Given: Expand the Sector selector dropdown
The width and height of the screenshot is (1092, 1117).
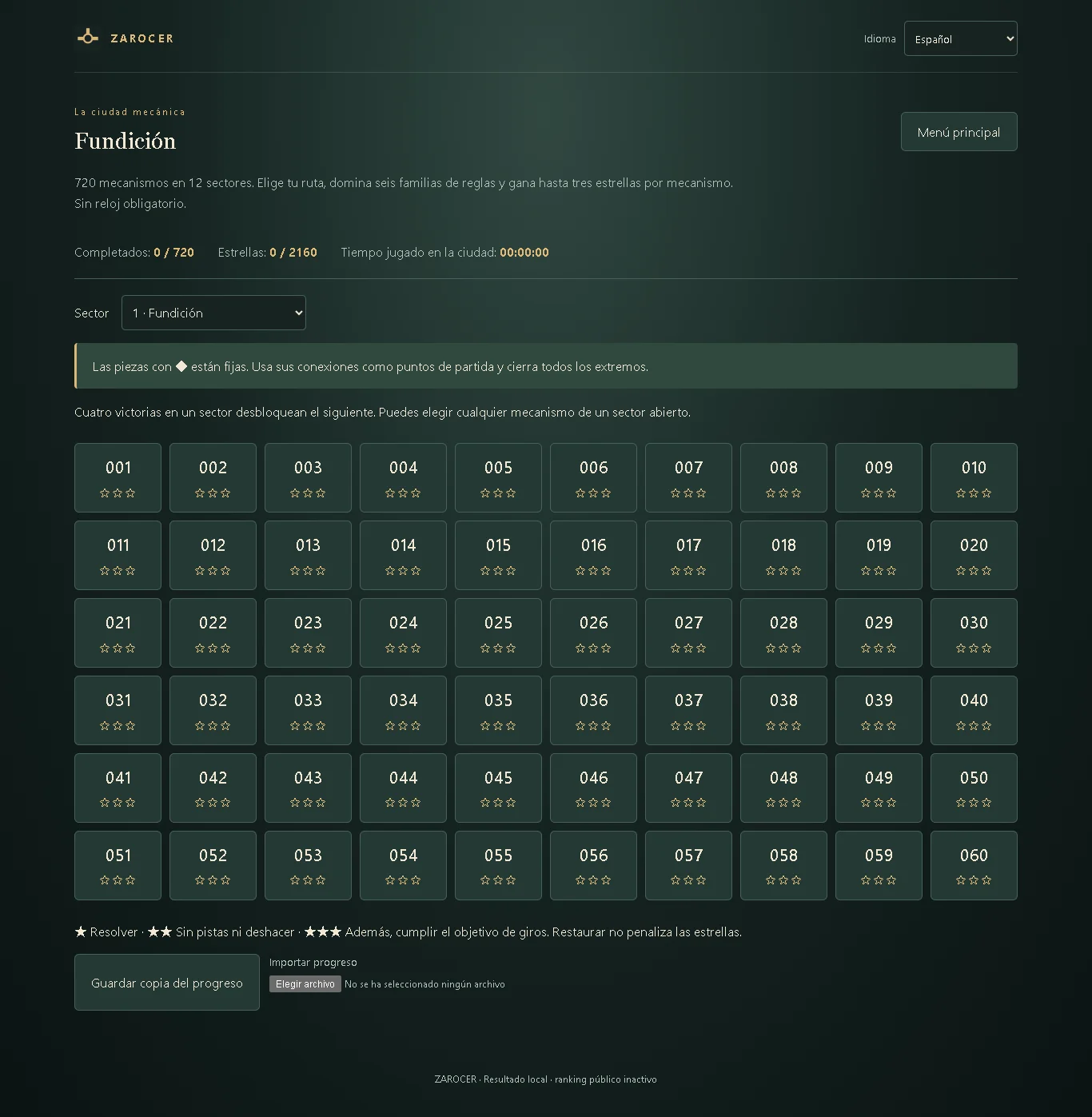Looking at the screenshot, I should [x=213, y=313].
